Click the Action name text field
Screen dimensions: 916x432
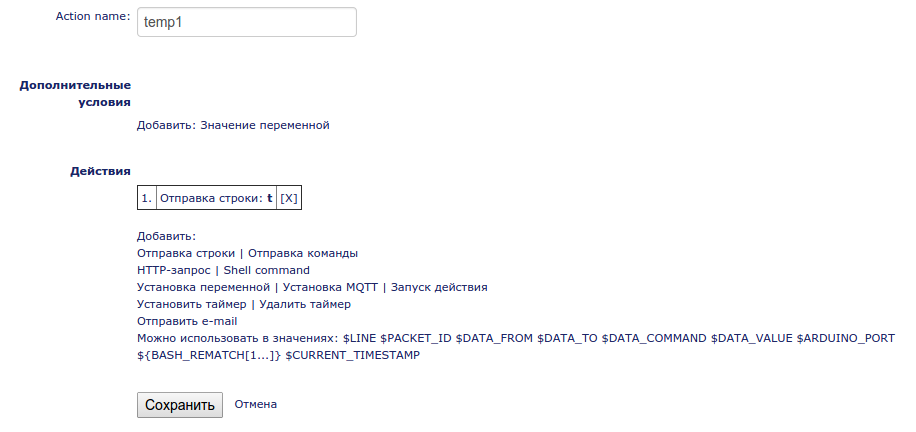(246, 22)
